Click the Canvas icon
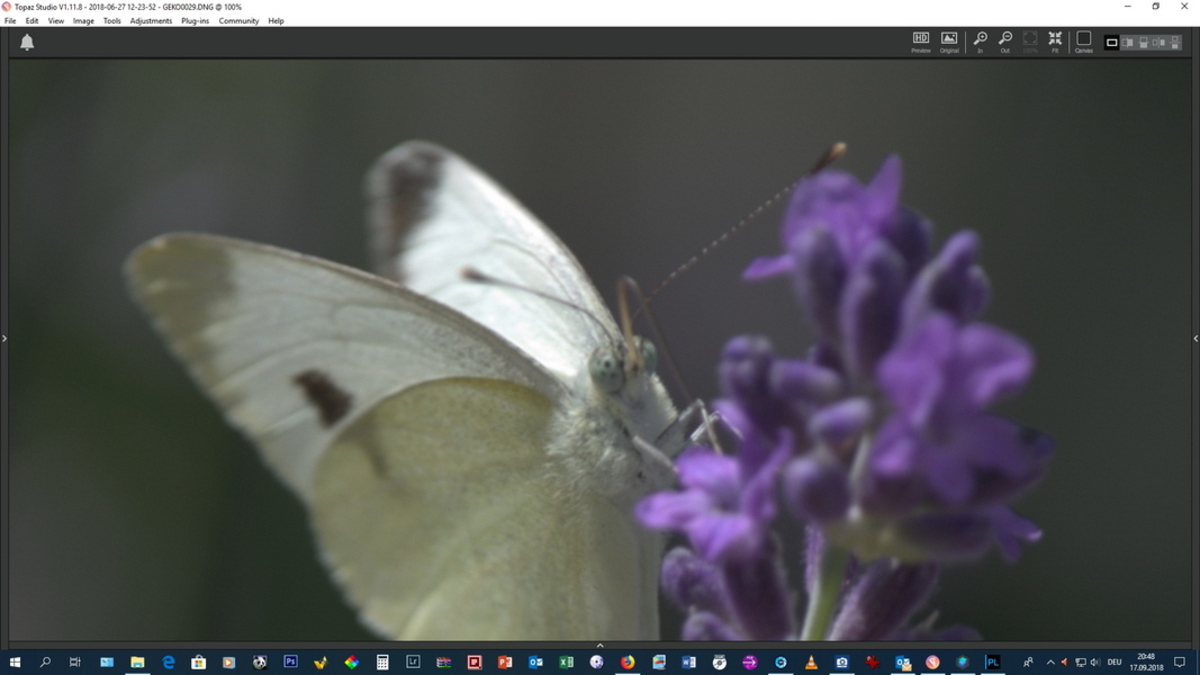The image size is (1200, 675). click(x=1083, y=42)
